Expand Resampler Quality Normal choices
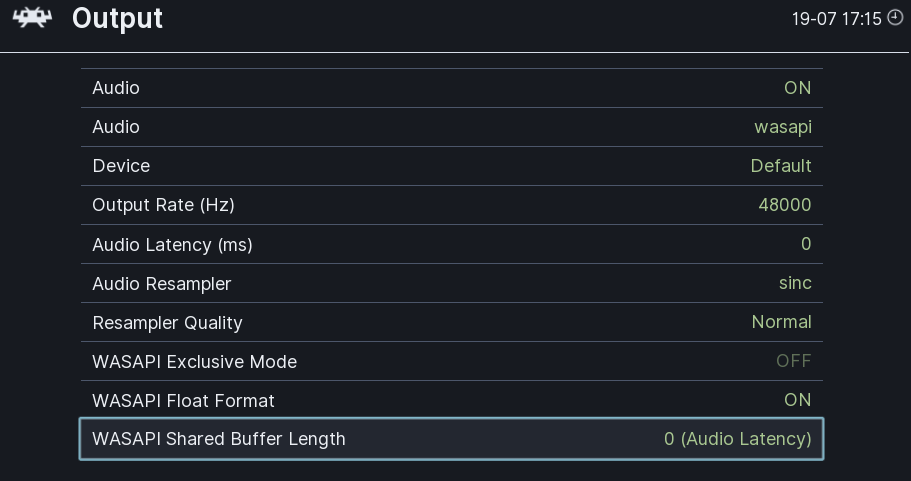This screenshot has height=481, width=911. pos(781,322)
